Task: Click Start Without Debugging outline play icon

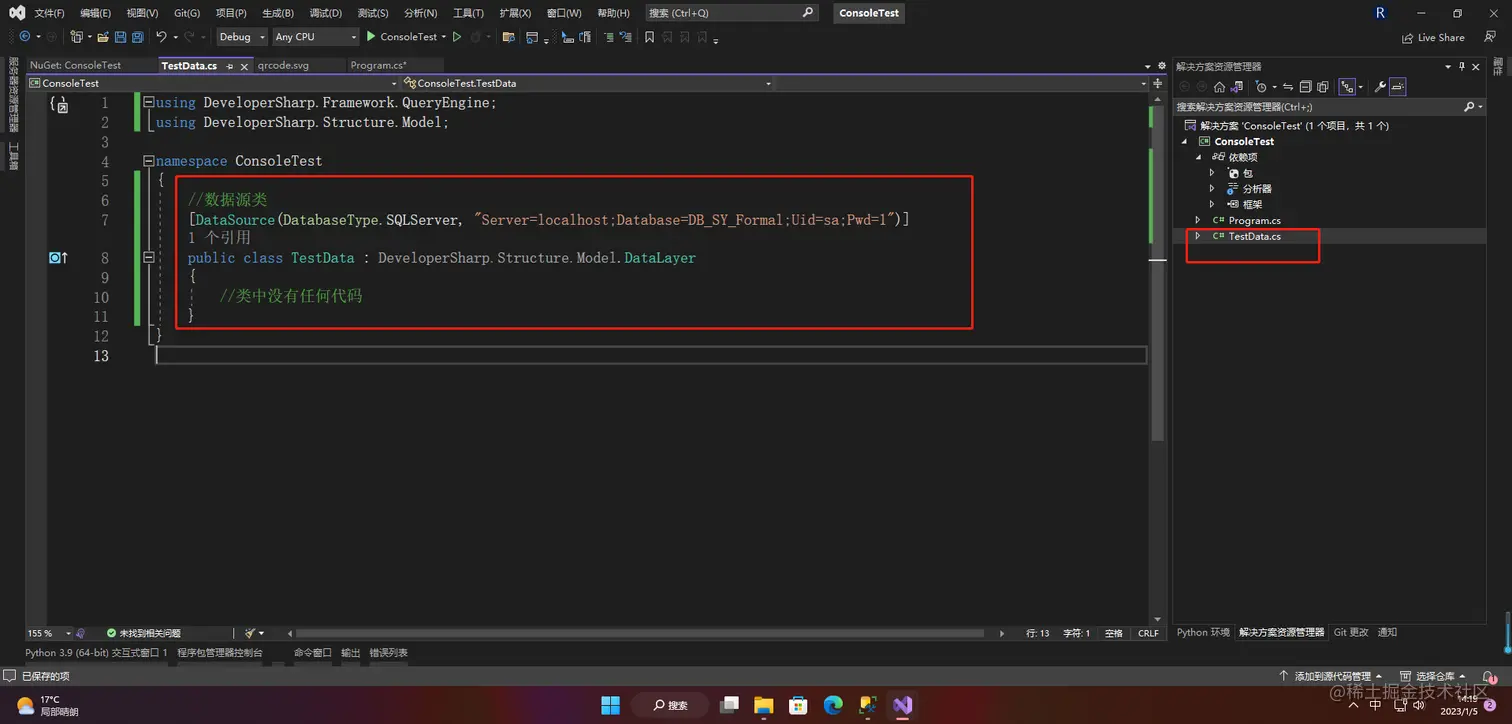Action: 457,37
